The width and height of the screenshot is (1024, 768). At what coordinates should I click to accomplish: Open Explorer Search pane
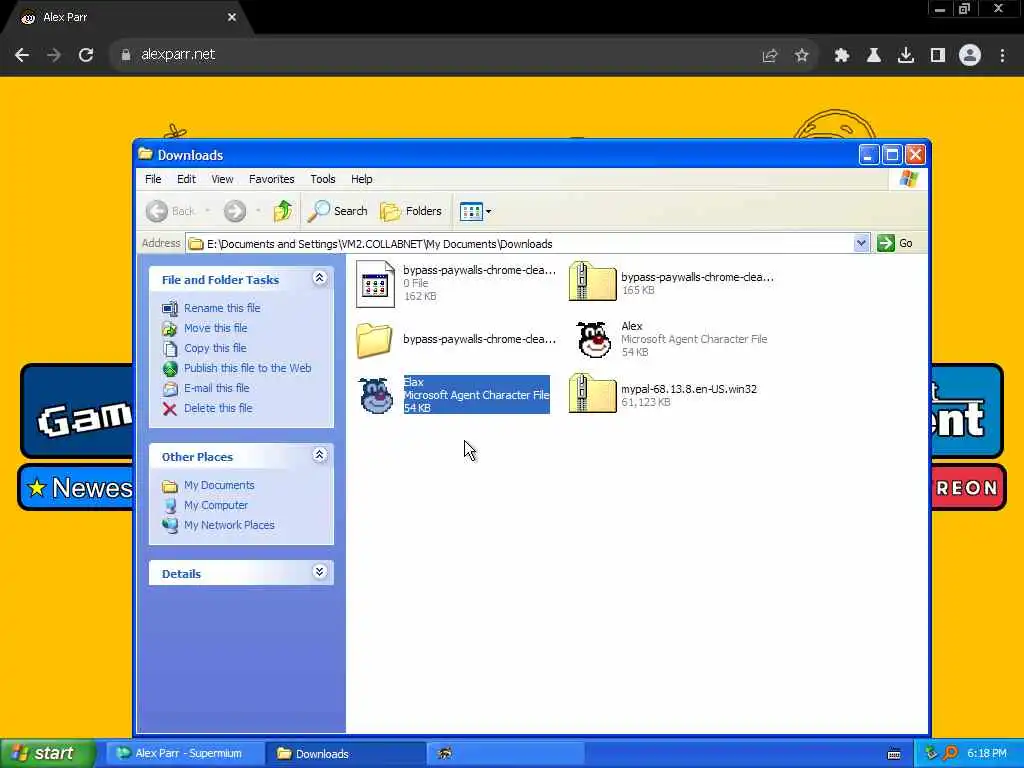[338, 211]
